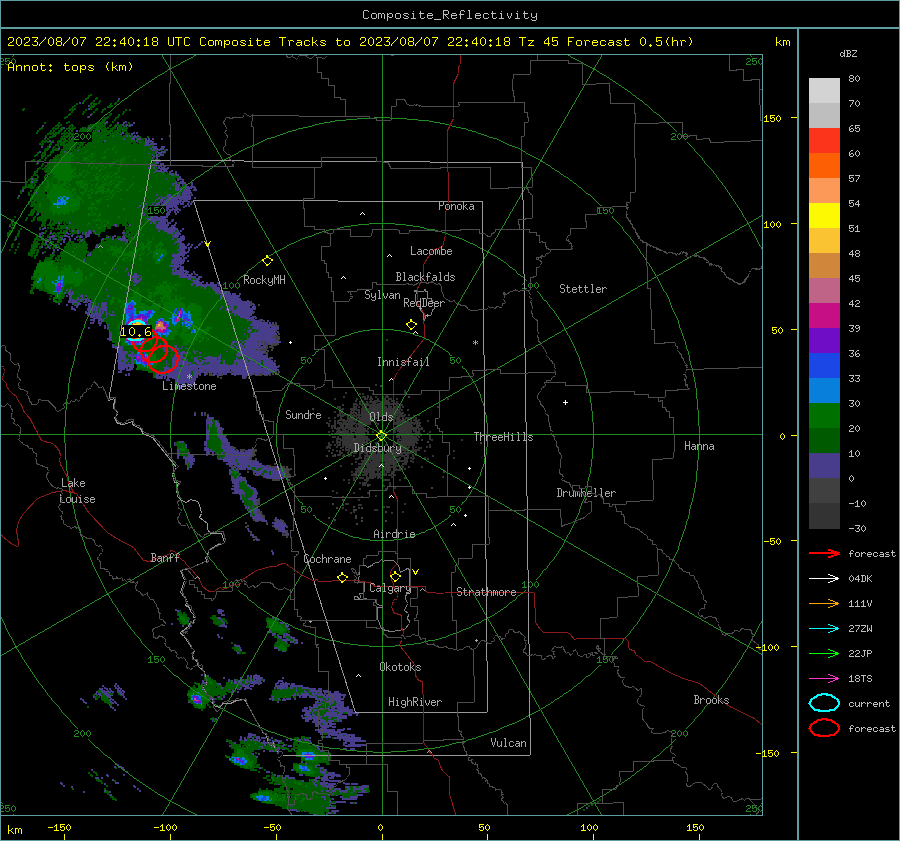Click the magenta swatch in dBZ scale
900x841 pixels.
click(824, 315)
